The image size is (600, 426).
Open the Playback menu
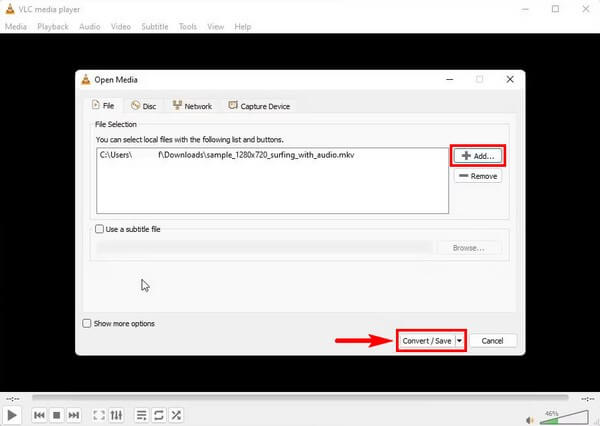click(53, 26)
